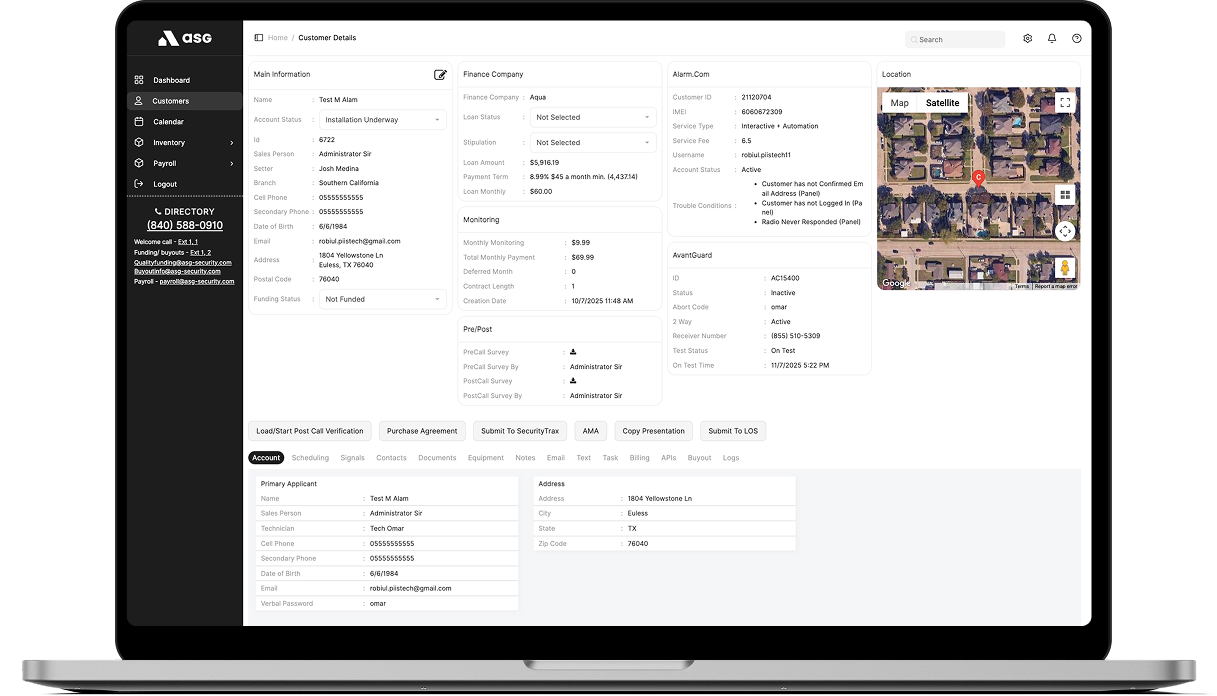The image size is (1217, 696).
Task: Download the PreCall Survey file
Action: click(x=574, y=352)
